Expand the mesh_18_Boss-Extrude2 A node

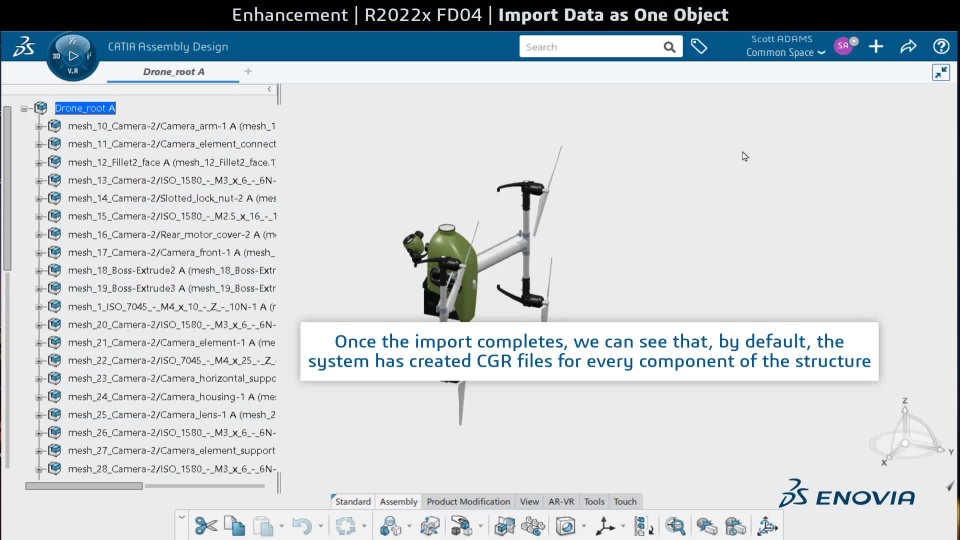pos(39,271)
